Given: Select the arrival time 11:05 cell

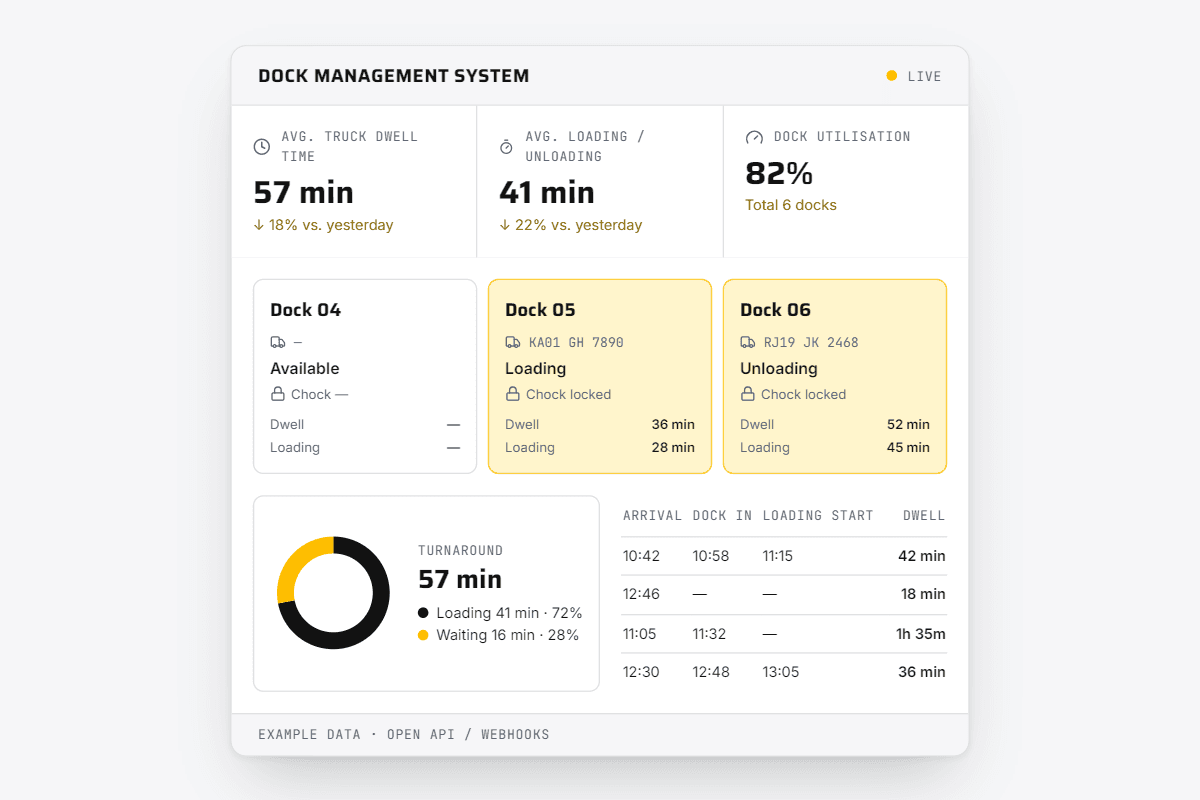Looking at the screenshot, I should click(640, 633).
